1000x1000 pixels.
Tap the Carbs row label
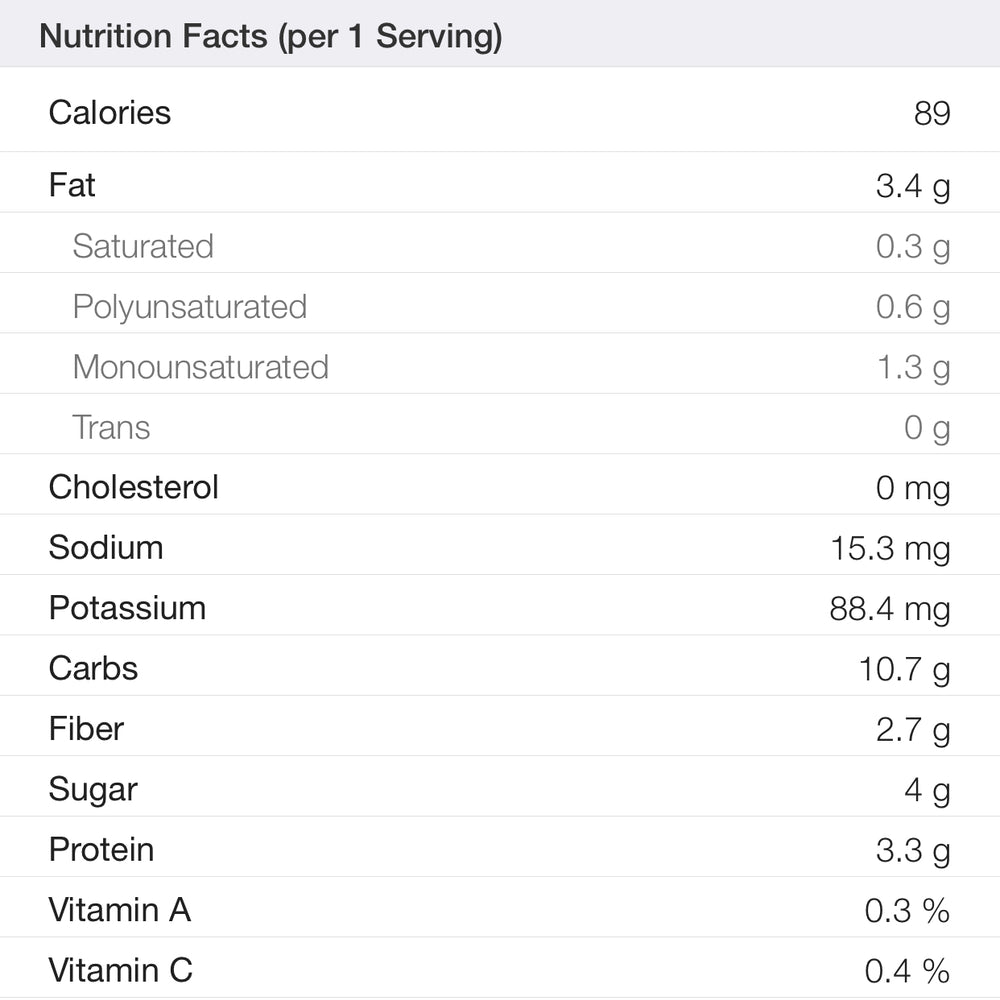click(93, 668)
